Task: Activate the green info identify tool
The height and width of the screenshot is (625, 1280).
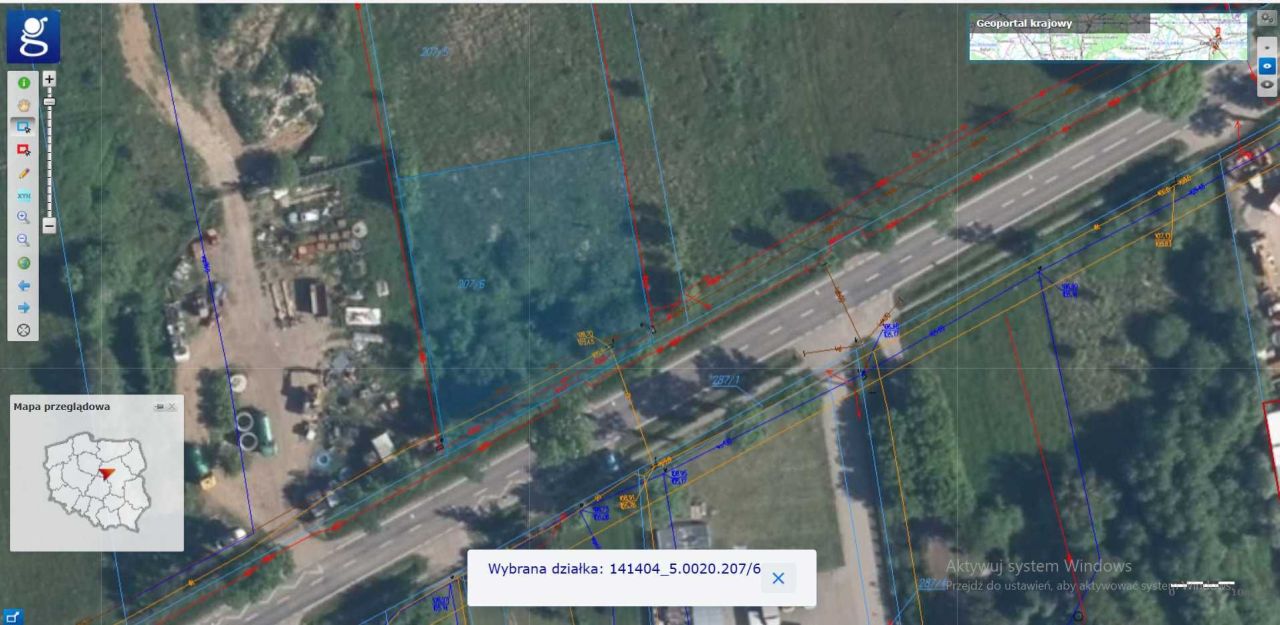Action: pos(23,83)
